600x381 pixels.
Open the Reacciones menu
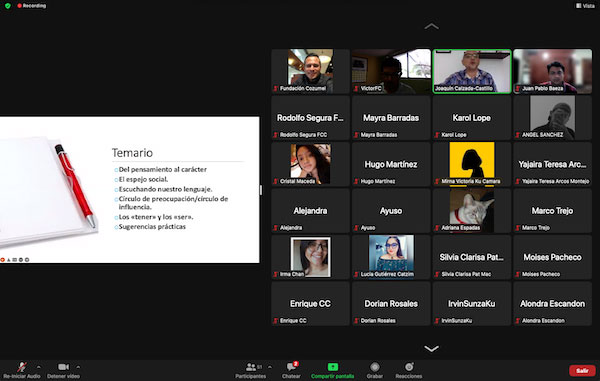click(x=409, y=370)
